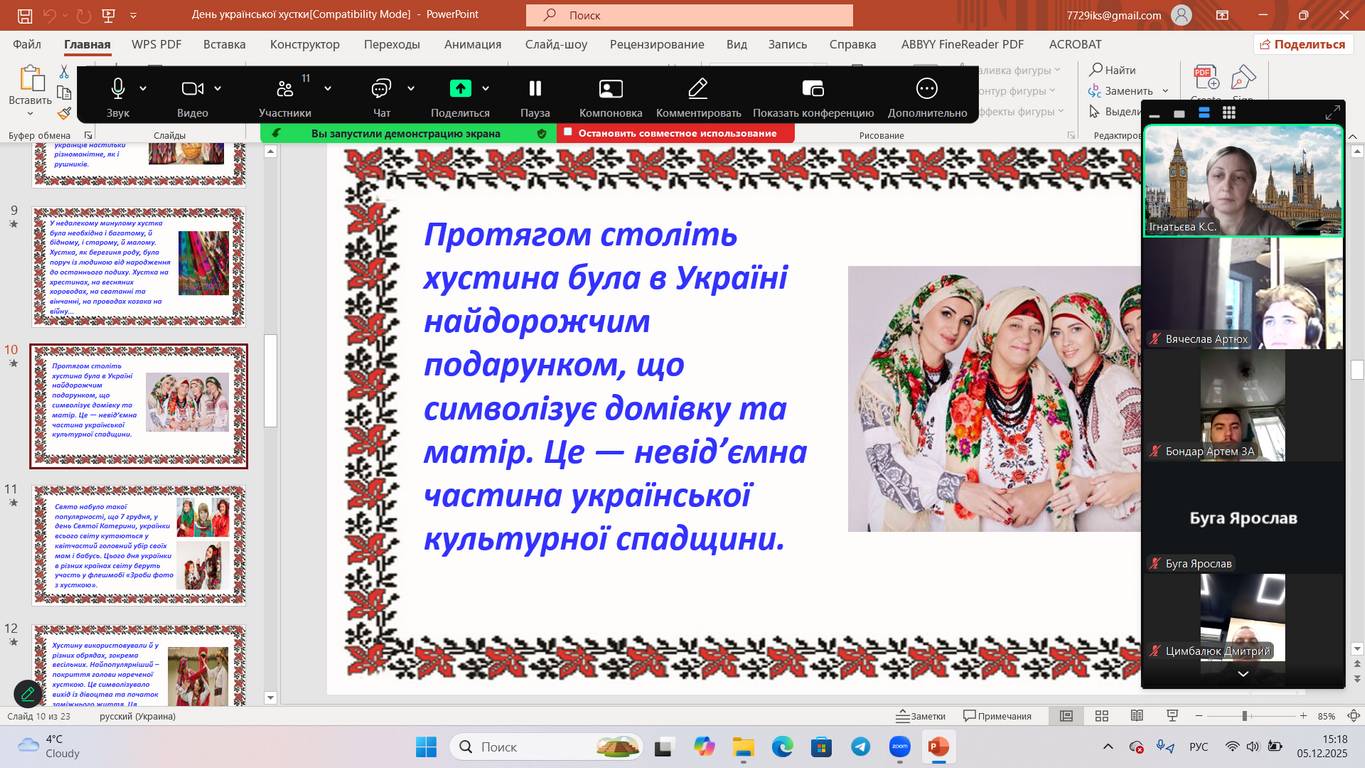Mute microphone using the Звук button
Image resolution: width=1365 pixels, height=768 pixels.
coord(118,89)
